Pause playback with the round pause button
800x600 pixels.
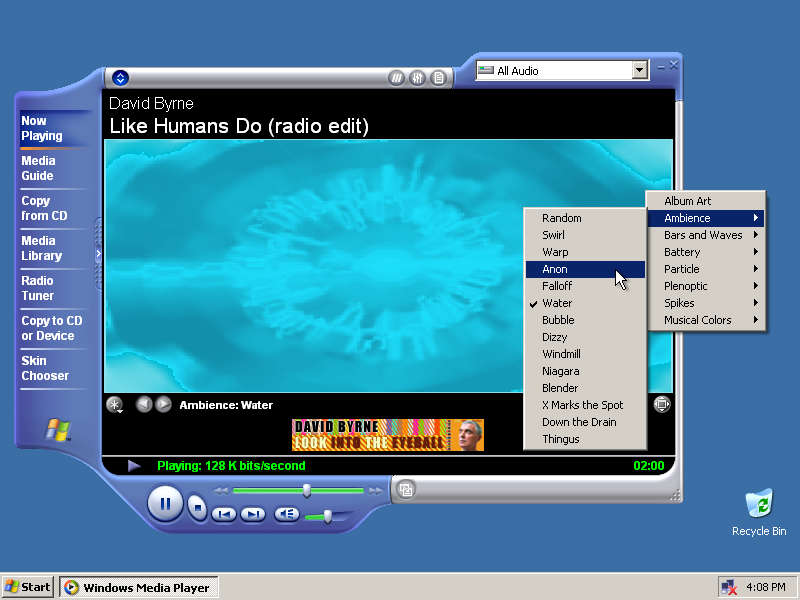(165, 503)
